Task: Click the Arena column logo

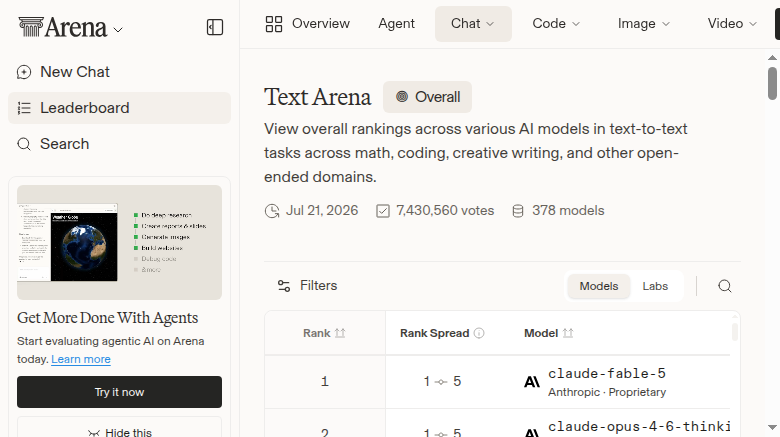Action: (x=31, y=27)
